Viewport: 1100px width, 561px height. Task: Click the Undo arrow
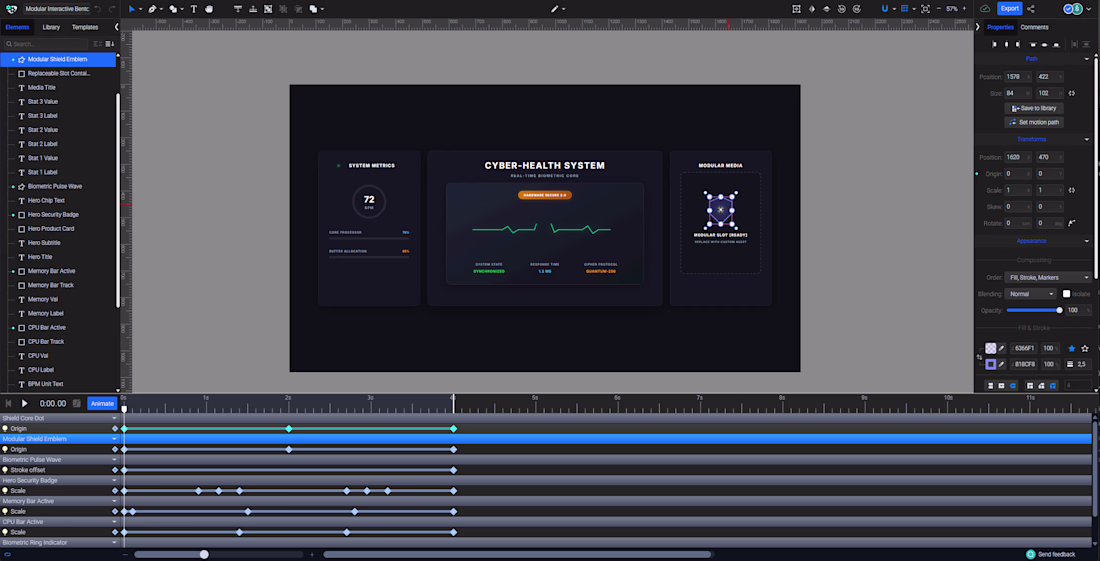[x=98, y=9]
